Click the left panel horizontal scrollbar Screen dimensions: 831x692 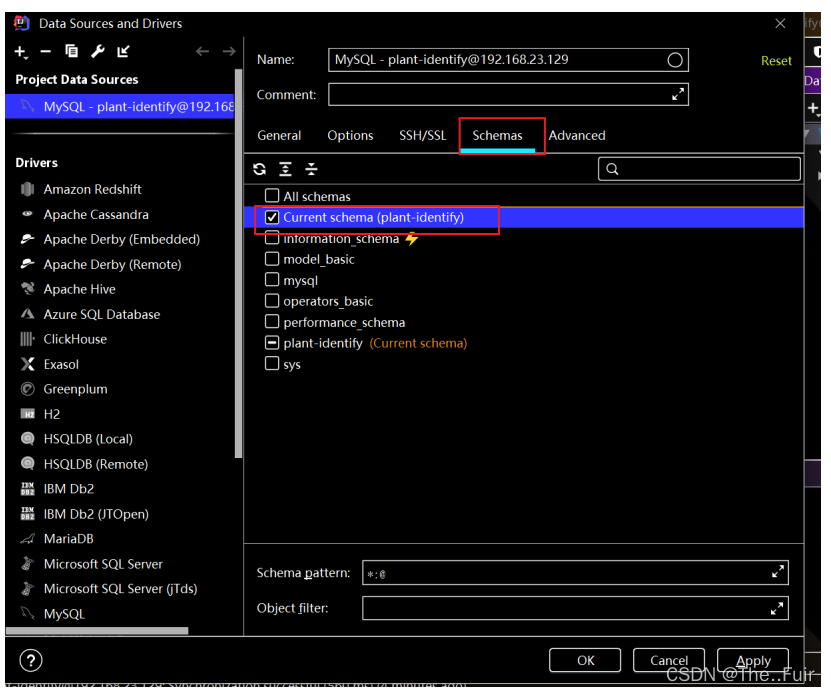(97, 631)
